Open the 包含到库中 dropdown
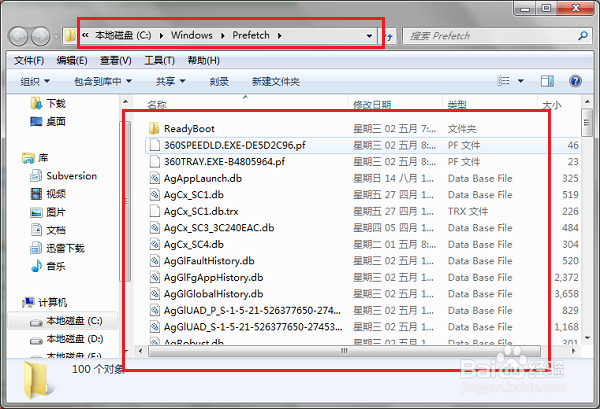The width and height of the screenshot is (600, 409). pyautogui.click(x=103, y=81)
